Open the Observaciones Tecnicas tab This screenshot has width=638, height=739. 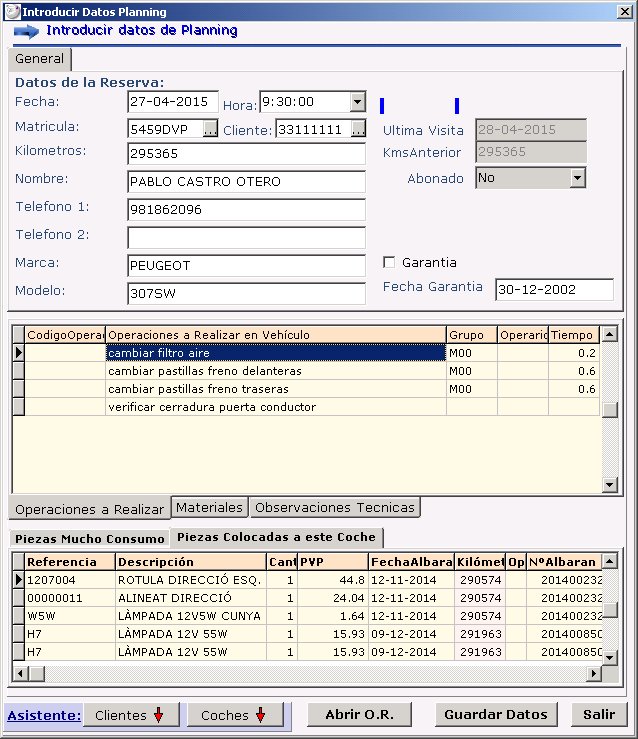coord(335,508)
